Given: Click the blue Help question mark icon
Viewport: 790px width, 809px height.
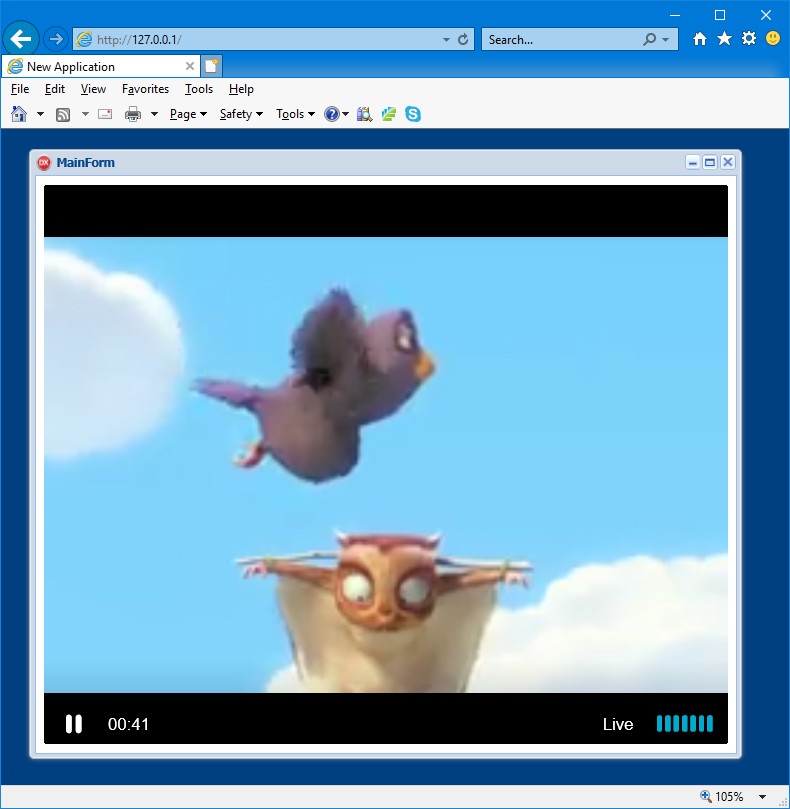Looking at the screenshot, I should 331,114.
